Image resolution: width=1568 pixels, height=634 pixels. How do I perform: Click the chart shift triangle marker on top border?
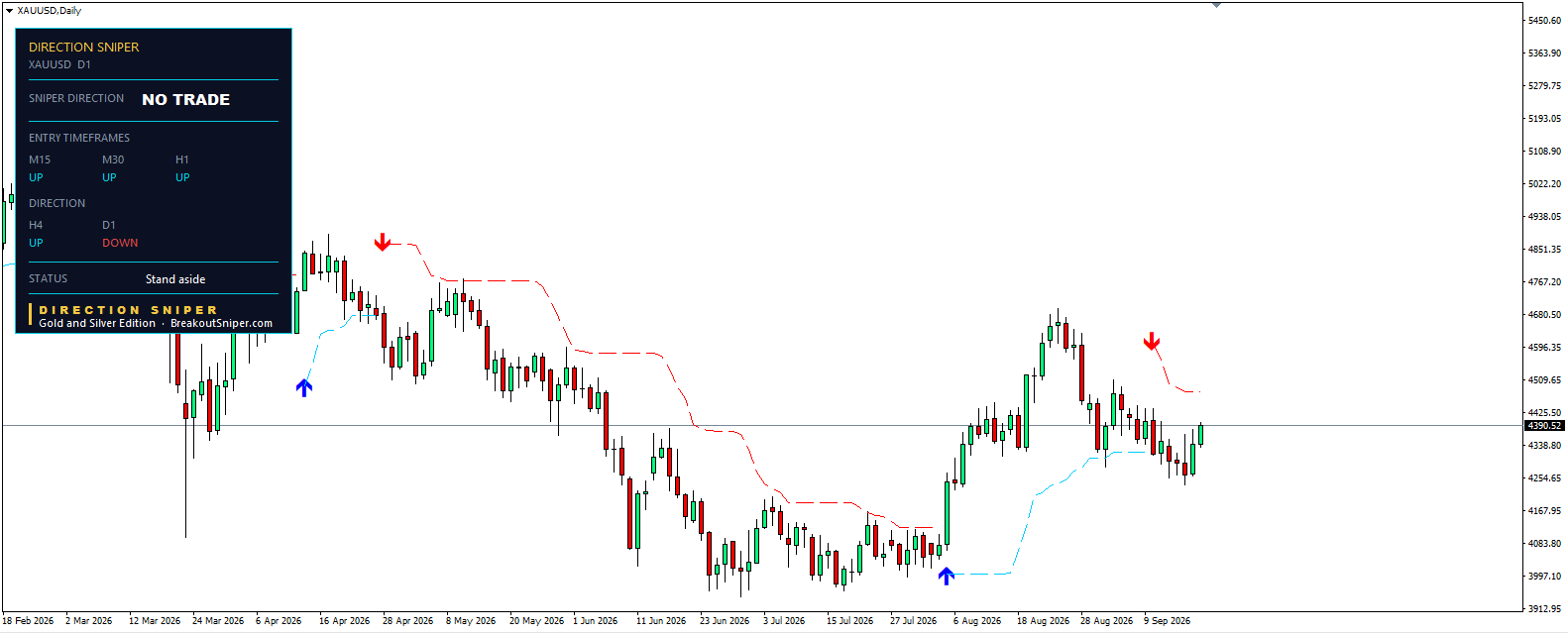pyautogui.click(x=1216, y=5)
